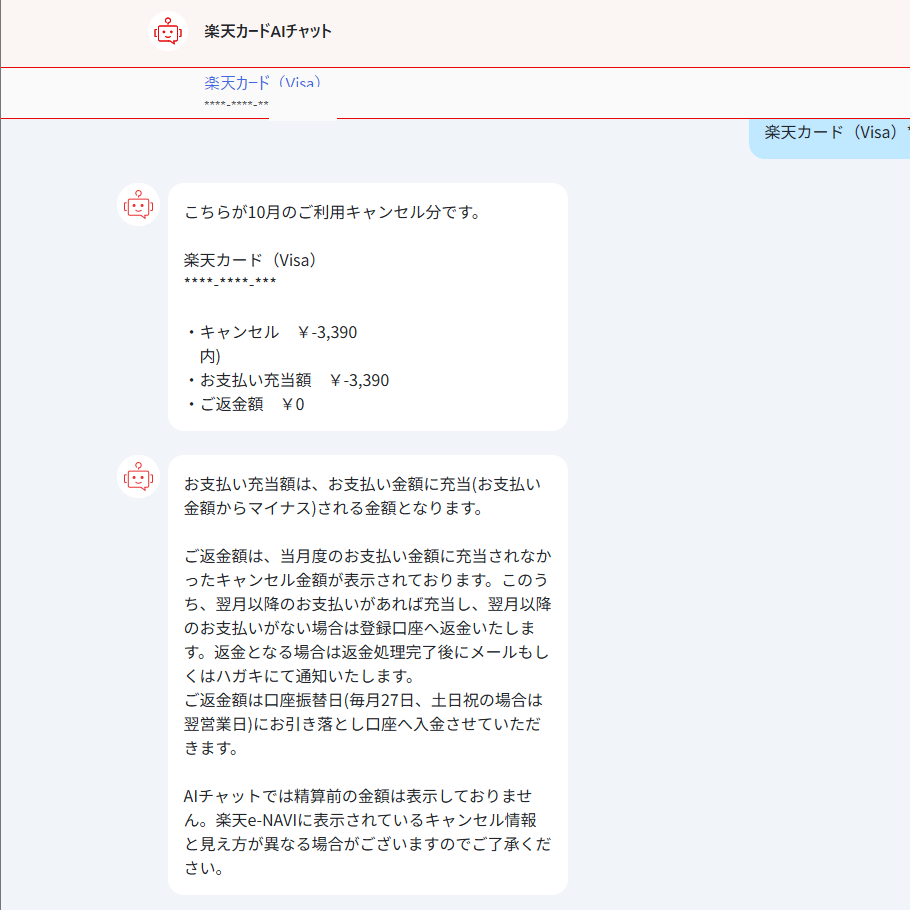Click 楽天カード（Visa） inside the bot's summary message

pyautogui.click(x=250, y=260)
